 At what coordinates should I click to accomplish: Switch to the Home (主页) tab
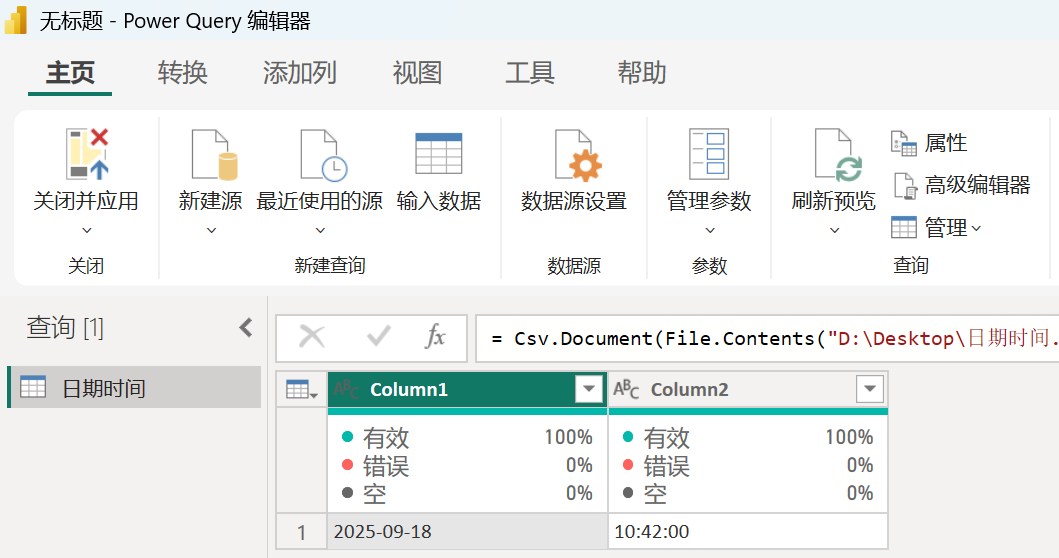(70, 73)
